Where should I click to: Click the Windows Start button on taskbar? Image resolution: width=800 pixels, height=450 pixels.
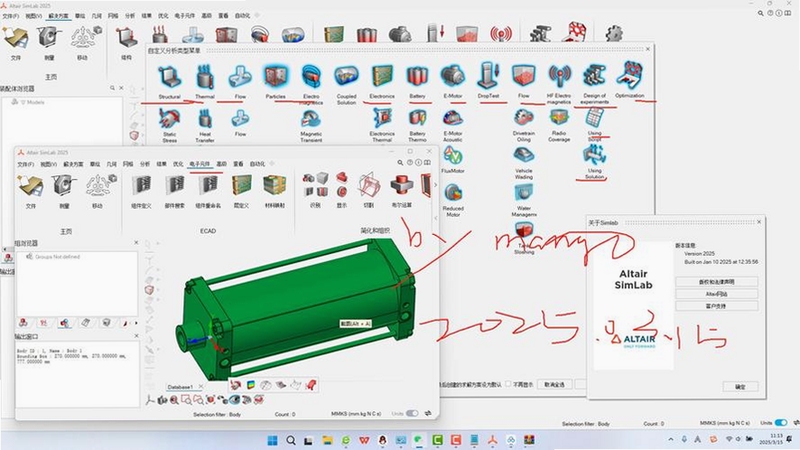pyautogui.click(x=272, y=440)
